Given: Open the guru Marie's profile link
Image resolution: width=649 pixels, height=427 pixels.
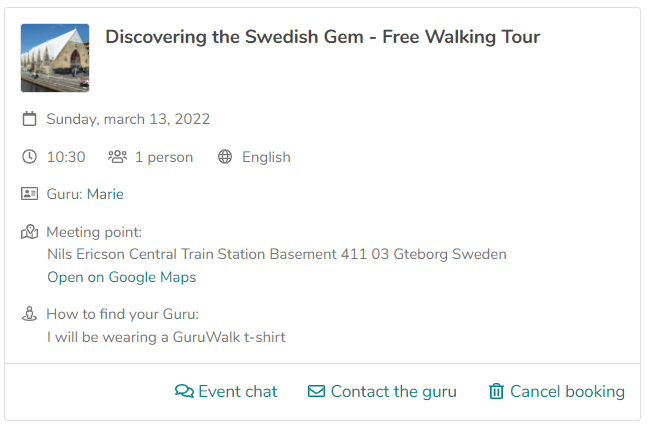Looking at the screenshot, I should (x=105, y=194).
